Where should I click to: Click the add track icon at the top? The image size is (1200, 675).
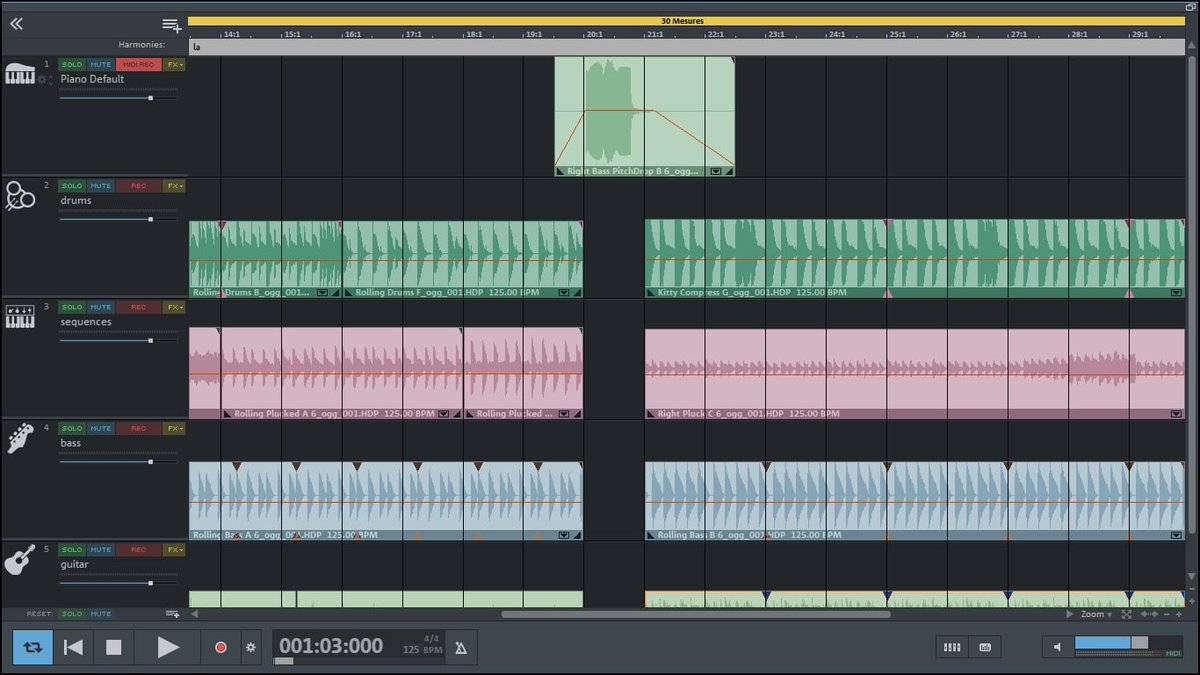coord(172,25)
